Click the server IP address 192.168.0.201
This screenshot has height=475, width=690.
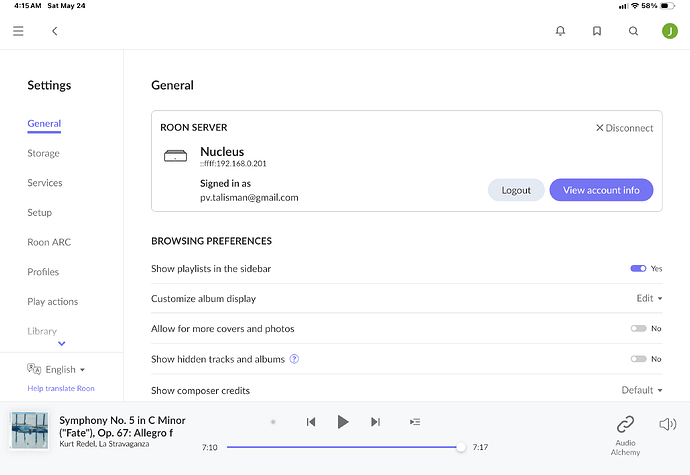tap(233, 164)
